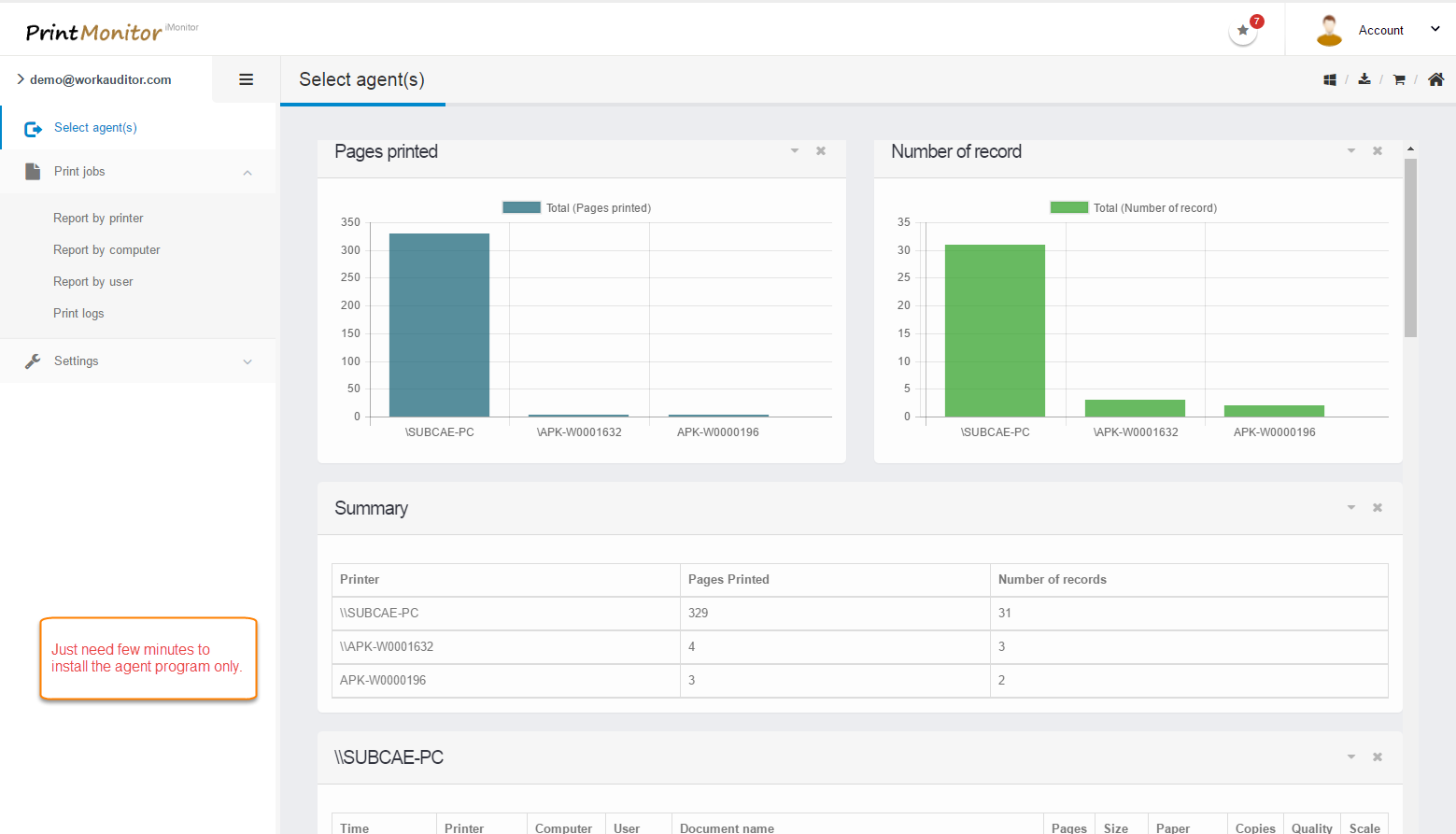Open the shopping cart icon
The image size is (1456, 834).
pyautogui.click(x=1399, y=80)
